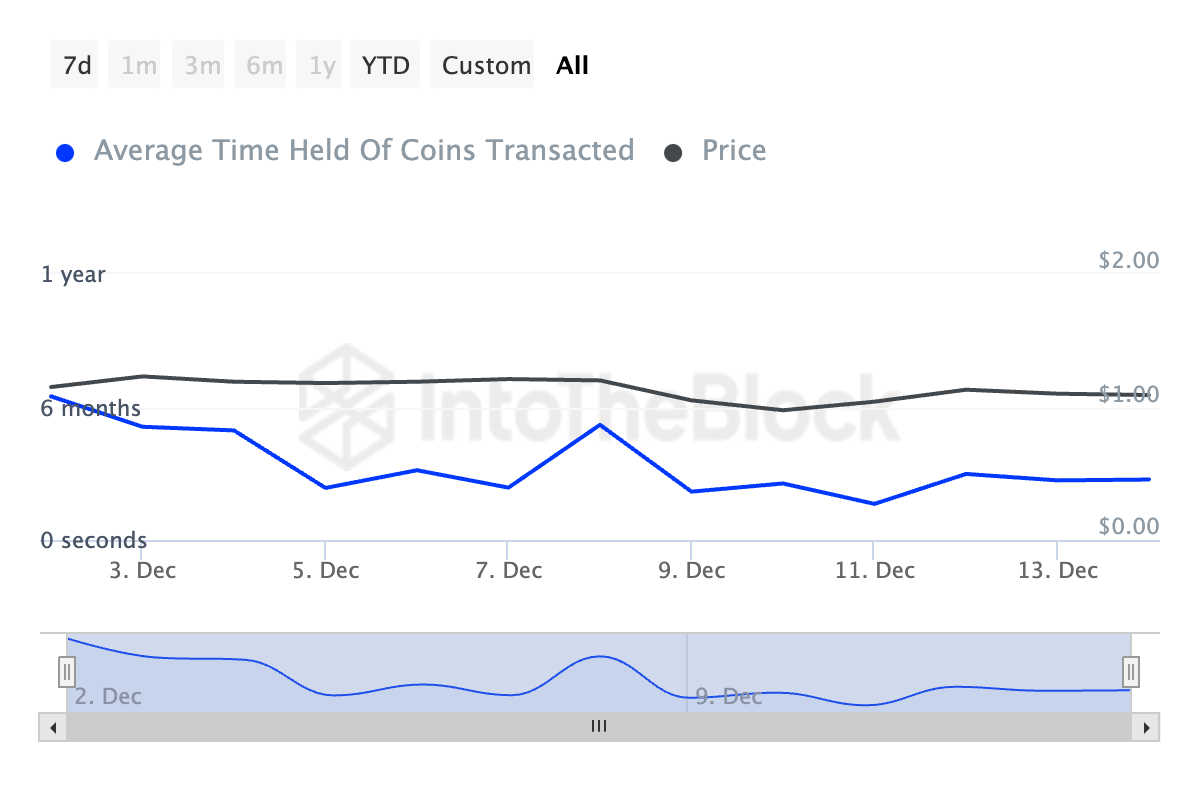The width and height of the screenshot is (1200, 800).
Task: Select the 7d time range
Action: pyautogui.click(x=74, y=64)
